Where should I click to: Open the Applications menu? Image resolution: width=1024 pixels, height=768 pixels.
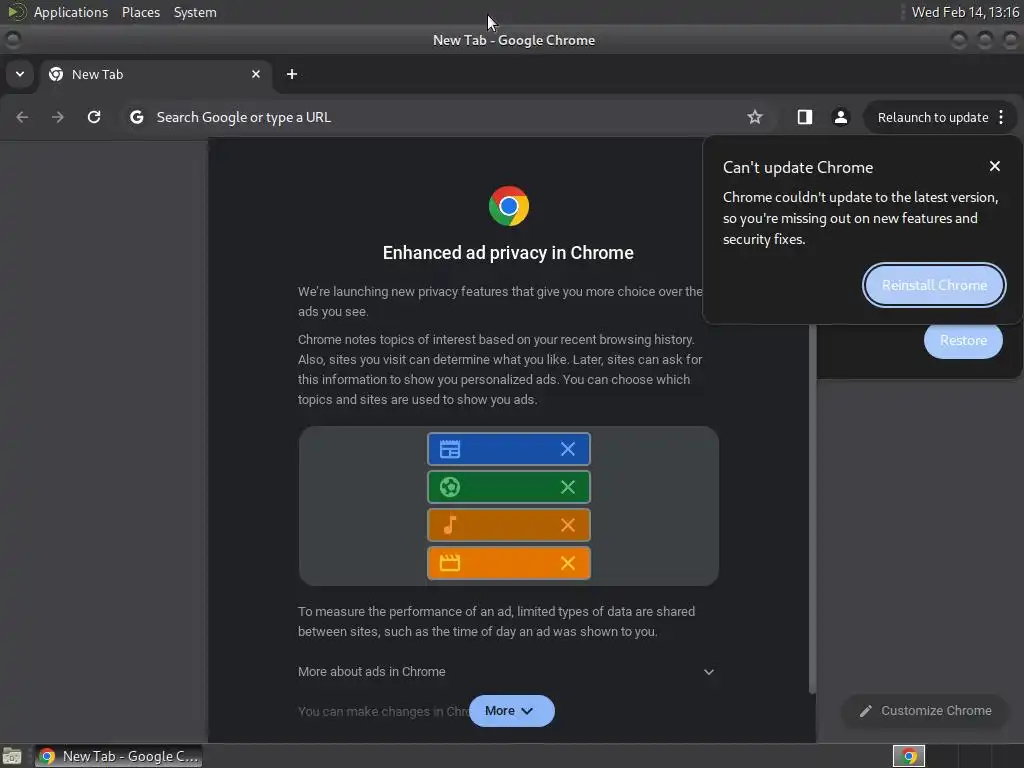pyautogui.click(x=71, y=12)
